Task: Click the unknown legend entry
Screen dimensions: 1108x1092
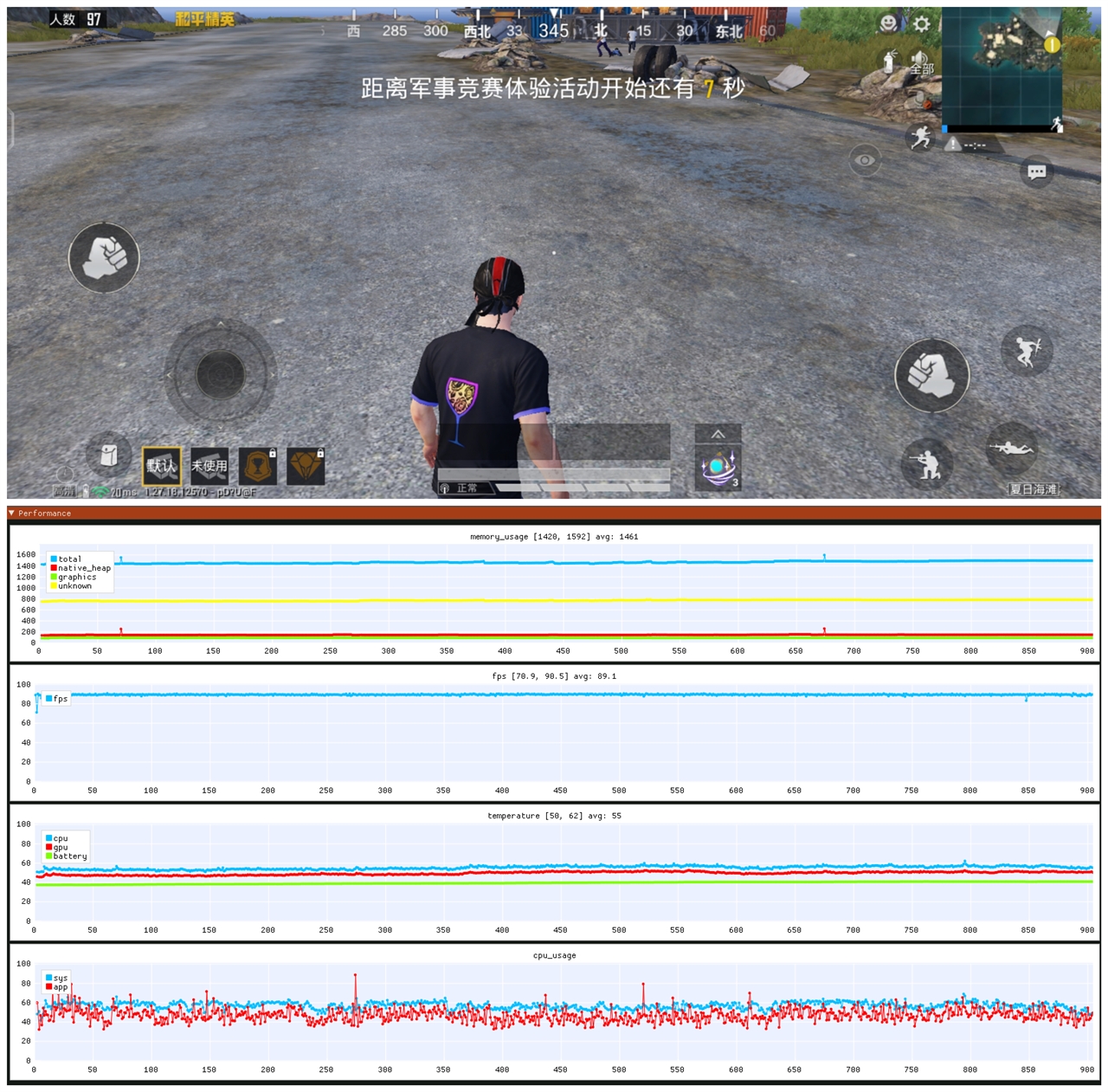Action: click(x=71, y=586)
